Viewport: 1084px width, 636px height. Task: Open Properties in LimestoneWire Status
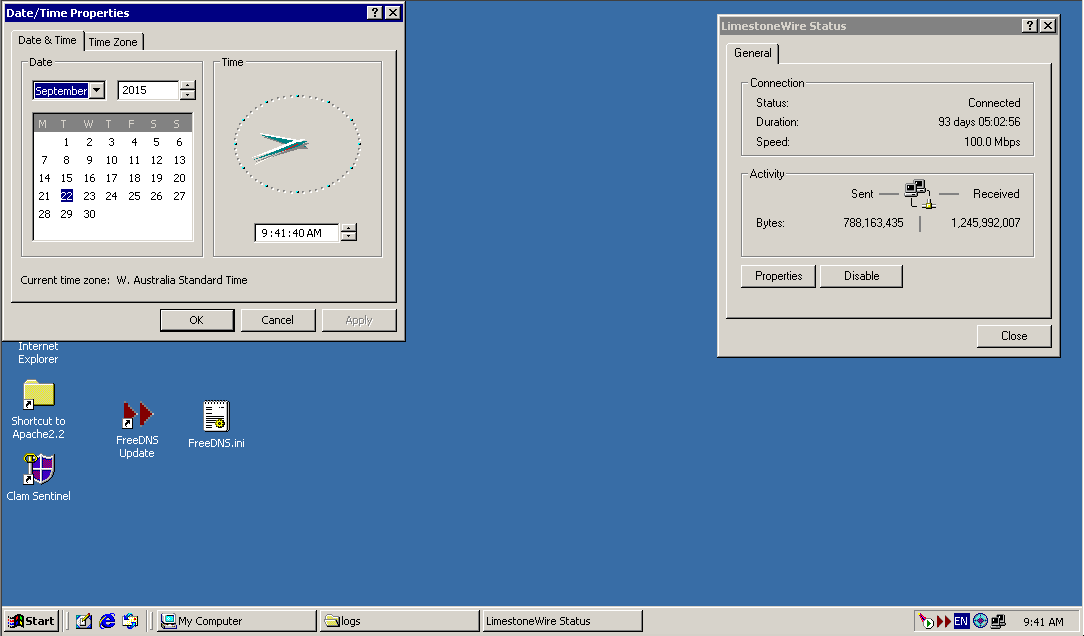pyautogui.click(x=778, y=276)
